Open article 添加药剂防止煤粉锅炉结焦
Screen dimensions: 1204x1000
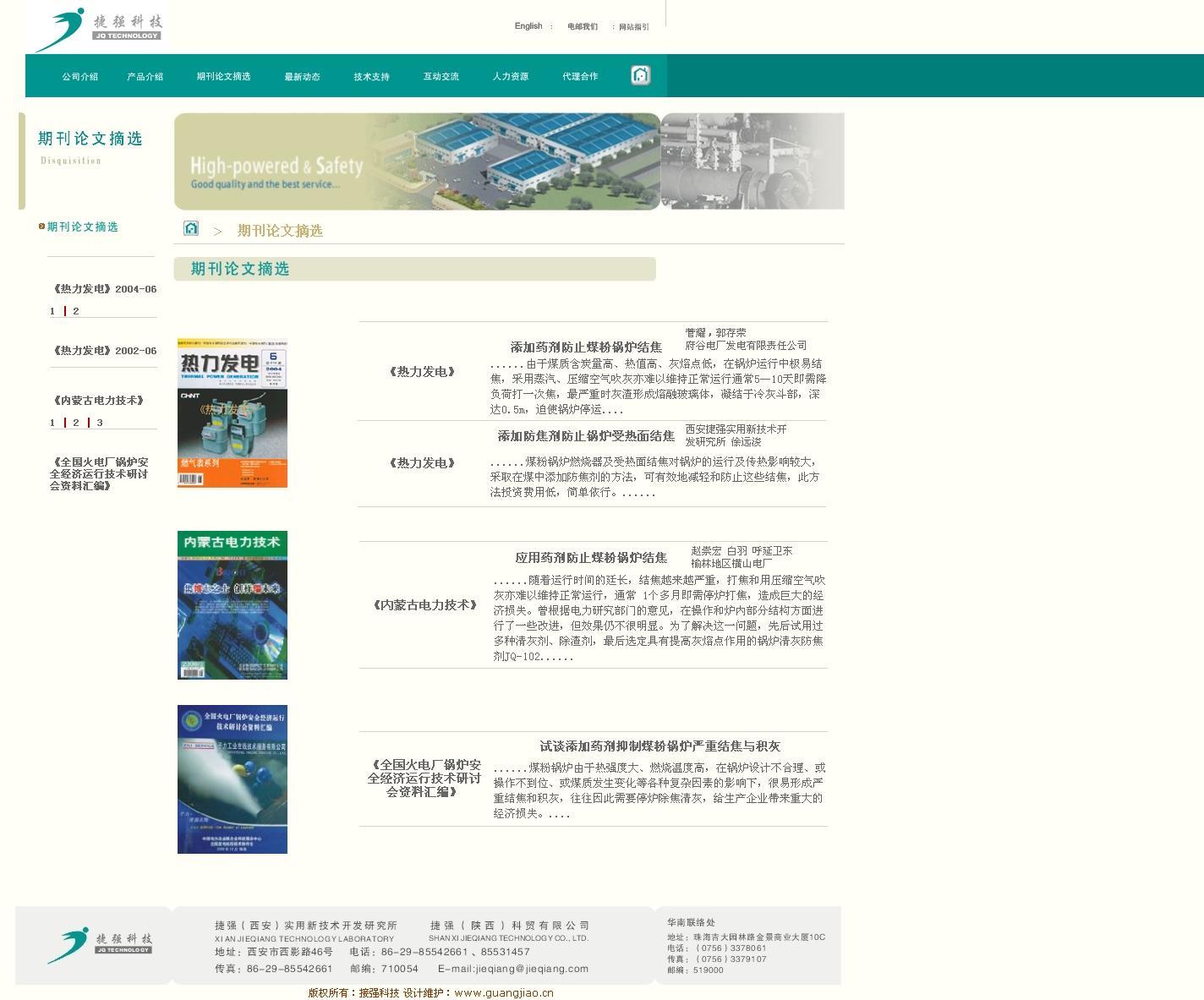tap(585, 347)
